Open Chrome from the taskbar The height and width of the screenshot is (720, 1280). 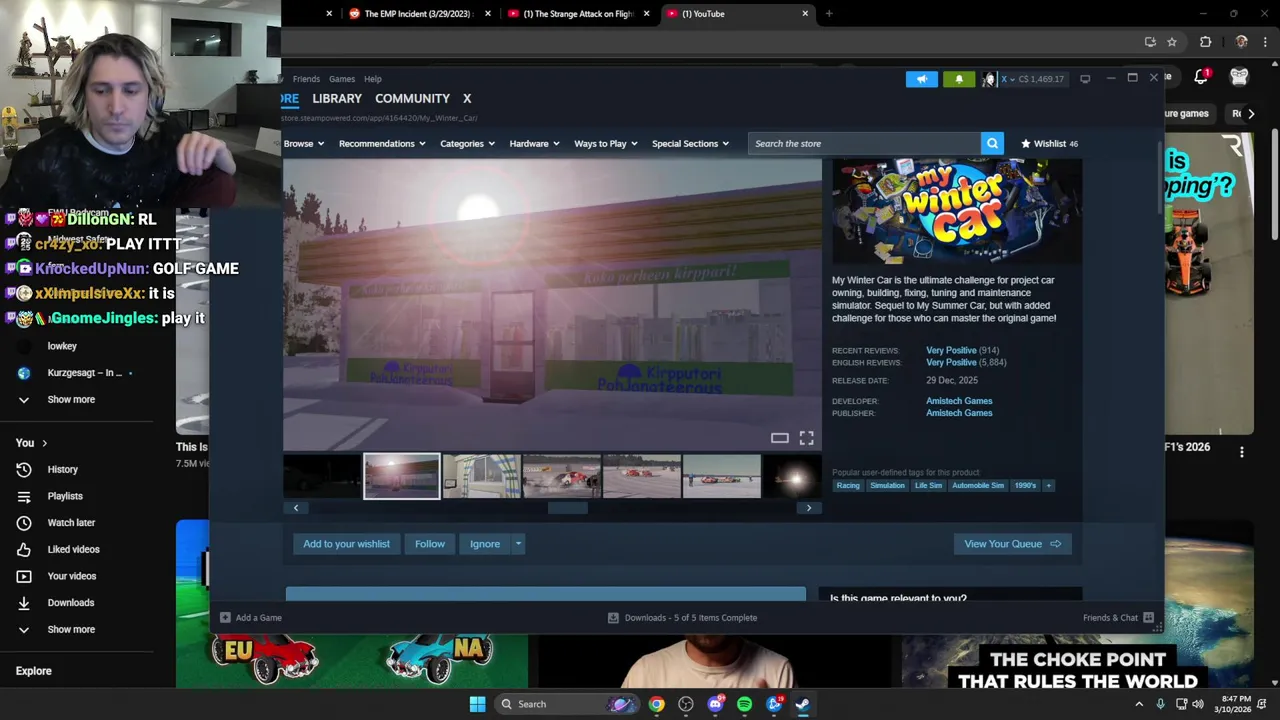pyautogui.click(x=656, y=704)
